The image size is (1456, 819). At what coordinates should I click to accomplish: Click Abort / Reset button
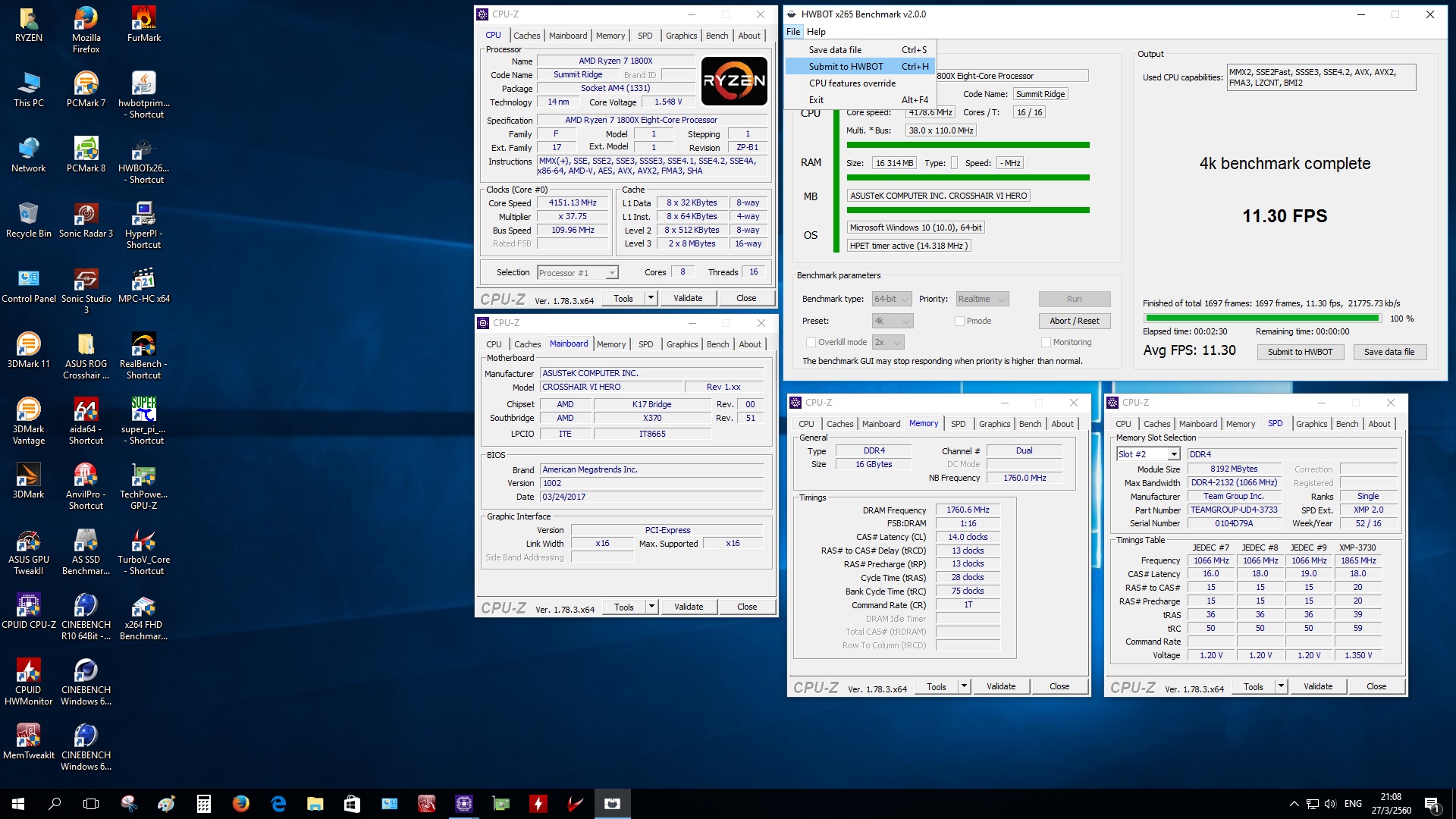pos(1074,322)
